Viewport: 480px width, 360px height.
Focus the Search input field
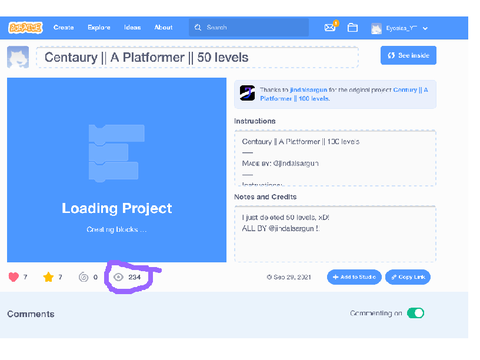coord(249,27)
